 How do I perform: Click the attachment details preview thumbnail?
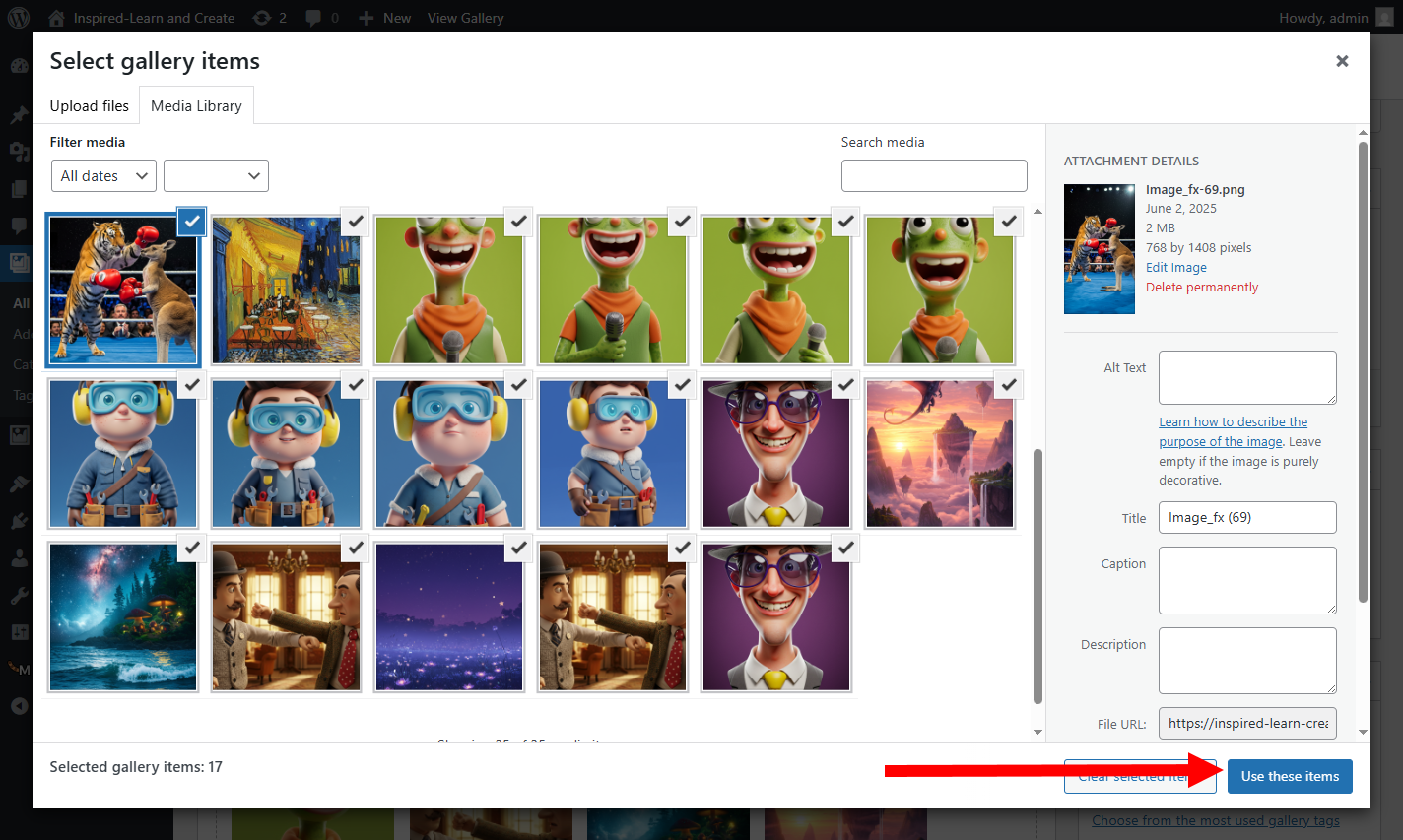pos(1100,249)
